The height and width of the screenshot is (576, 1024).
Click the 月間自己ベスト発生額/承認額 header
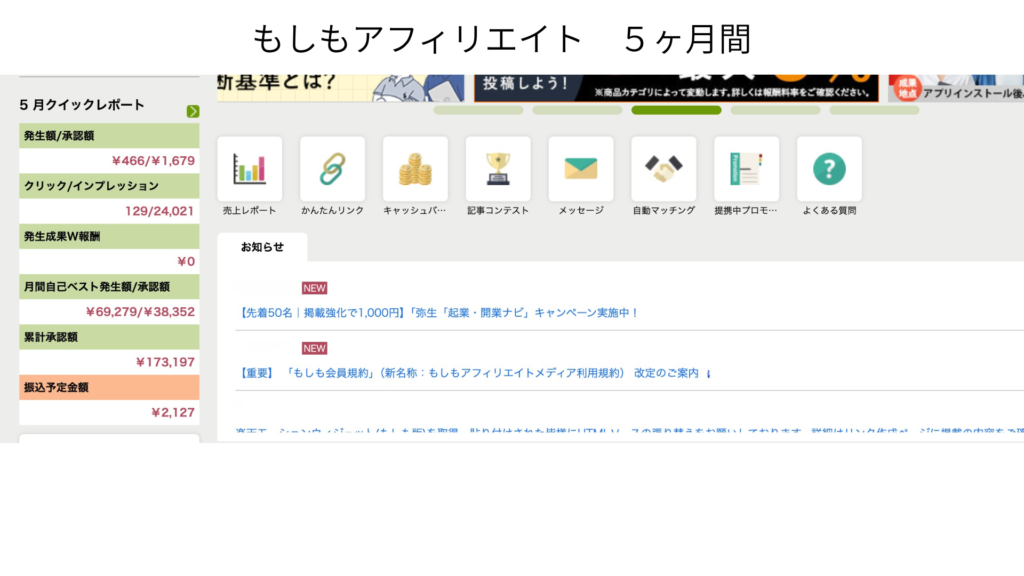[109, 287]
